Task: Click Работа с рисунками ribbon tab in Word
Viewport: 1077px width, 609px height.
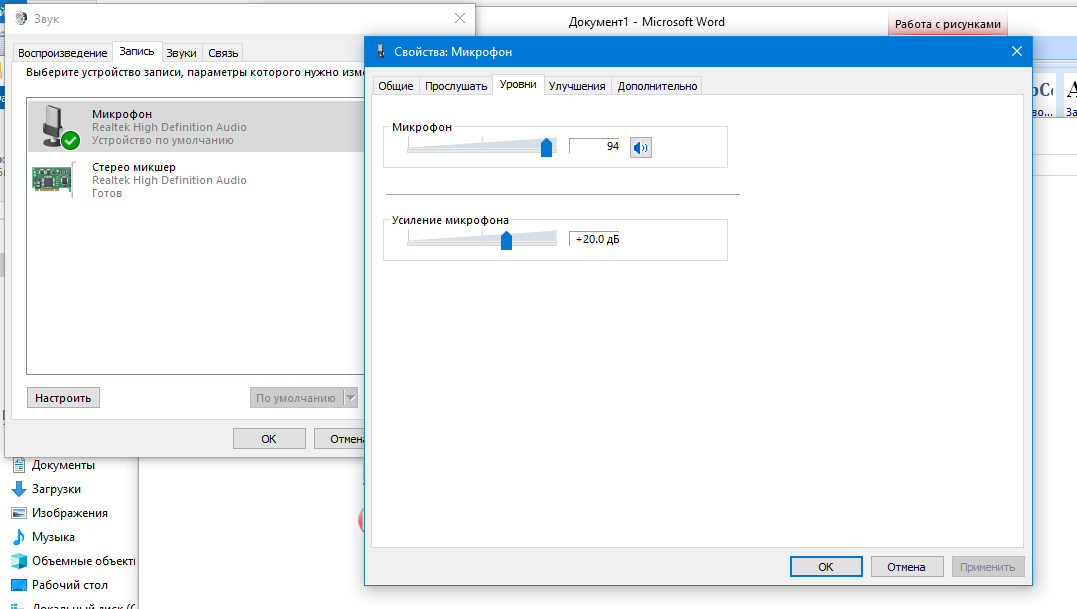Action: click(x=948, y=24)
